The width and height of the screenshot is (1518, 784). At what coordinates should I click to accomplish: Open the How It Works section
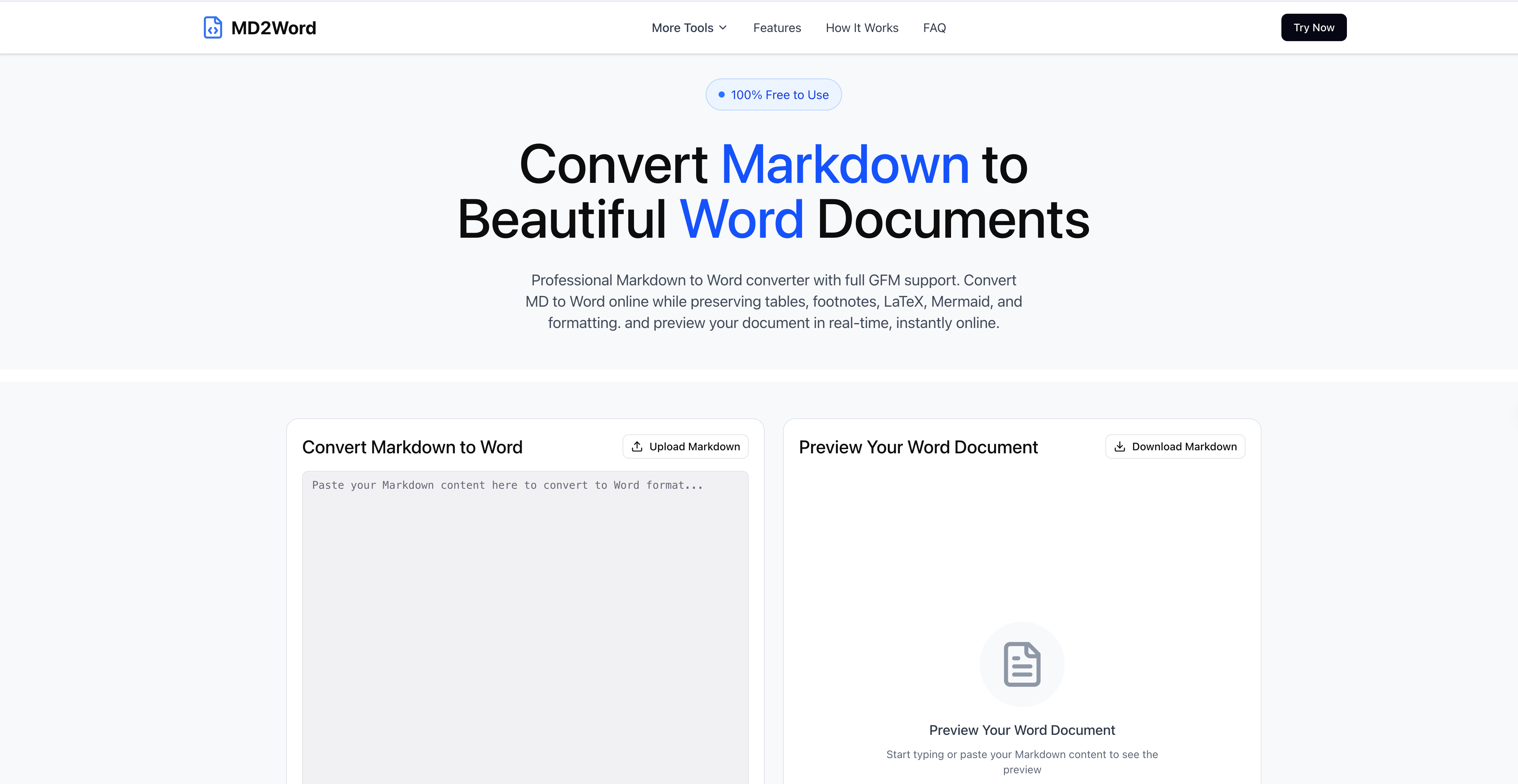[x=861, y=27]
